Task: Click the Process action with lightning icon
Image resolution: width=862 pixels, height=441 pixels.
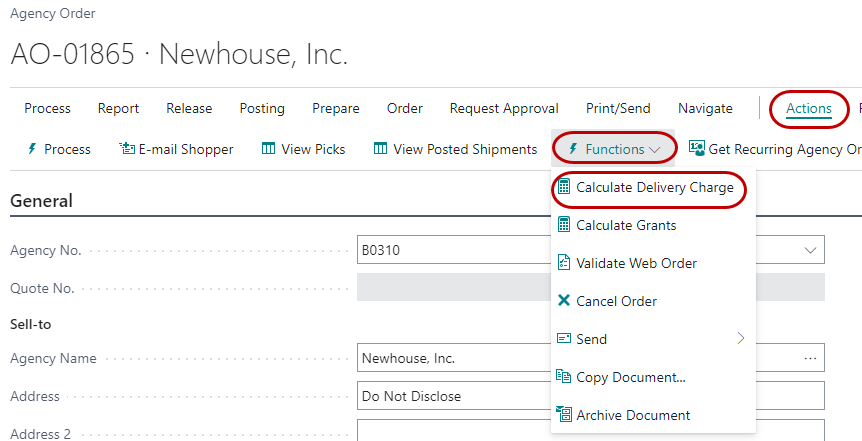Action: [58, 149]
